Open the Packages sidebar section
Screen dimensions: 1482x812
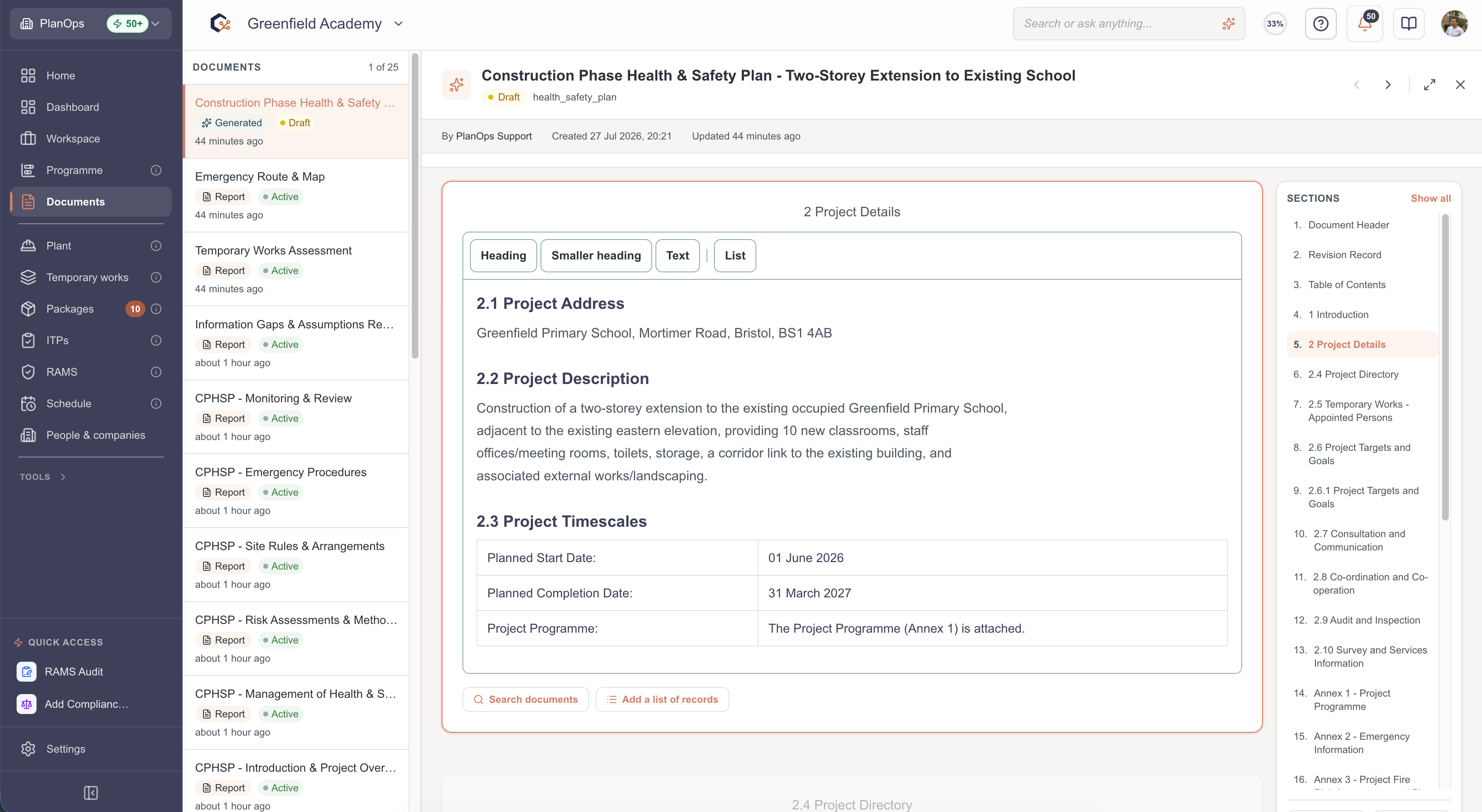91,309
